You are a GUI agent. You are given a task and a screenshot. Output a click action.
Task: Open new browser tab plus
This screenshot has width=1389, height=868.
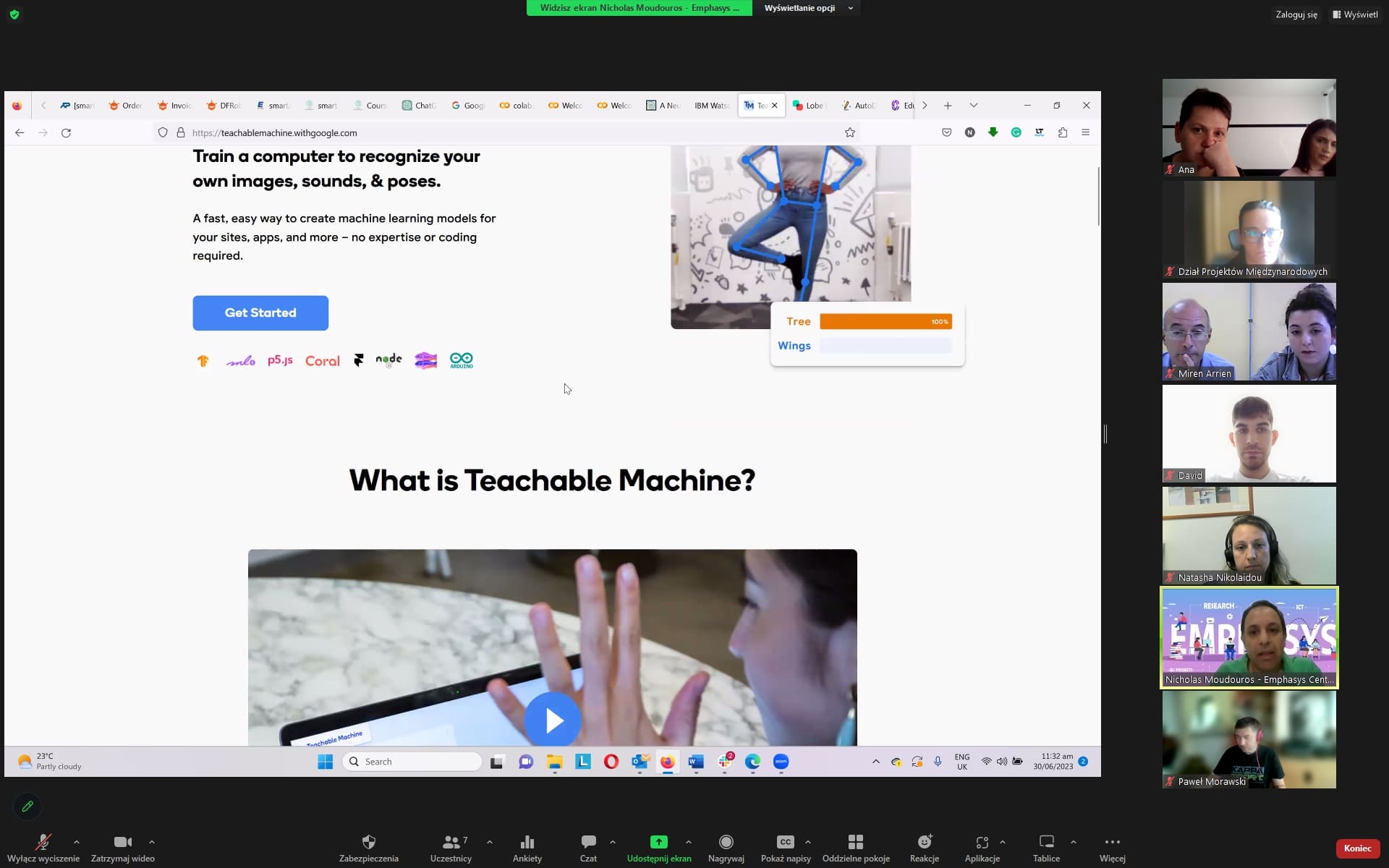[948, 106]
